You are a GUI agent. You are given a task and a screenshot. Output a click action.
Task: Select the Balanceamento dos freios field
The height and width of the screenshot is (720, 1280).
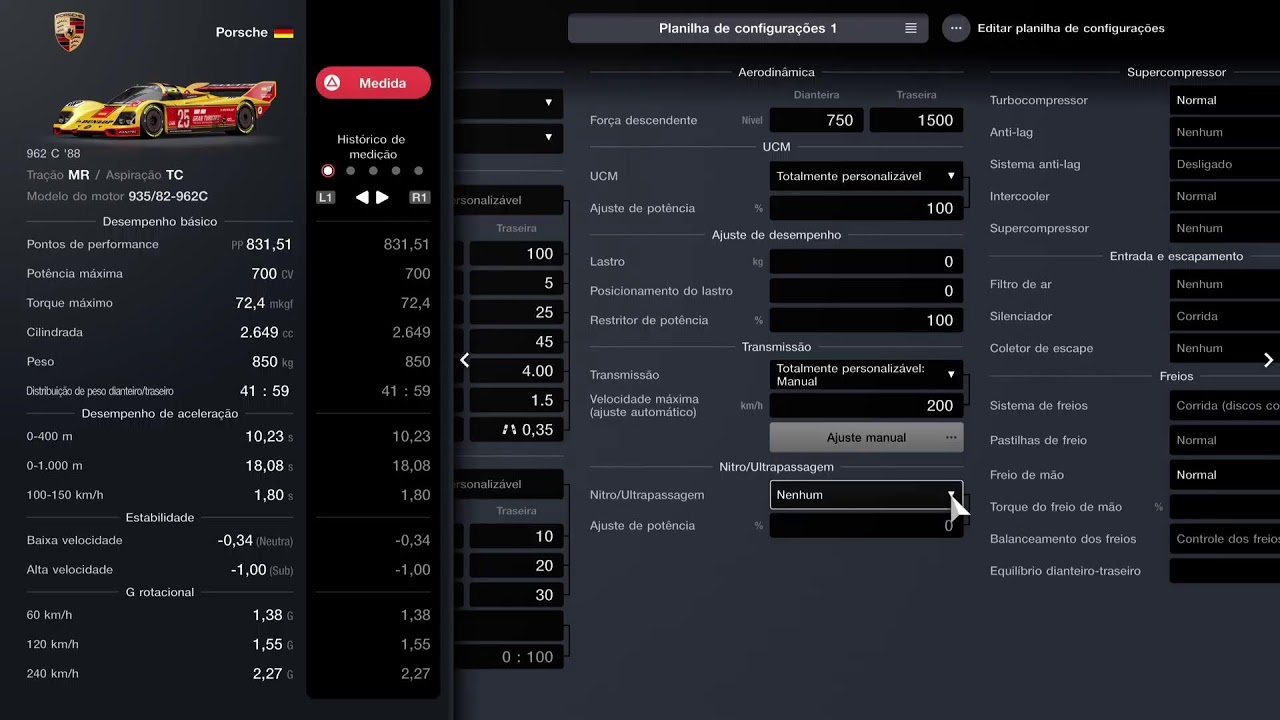[x=1224, y=539]
